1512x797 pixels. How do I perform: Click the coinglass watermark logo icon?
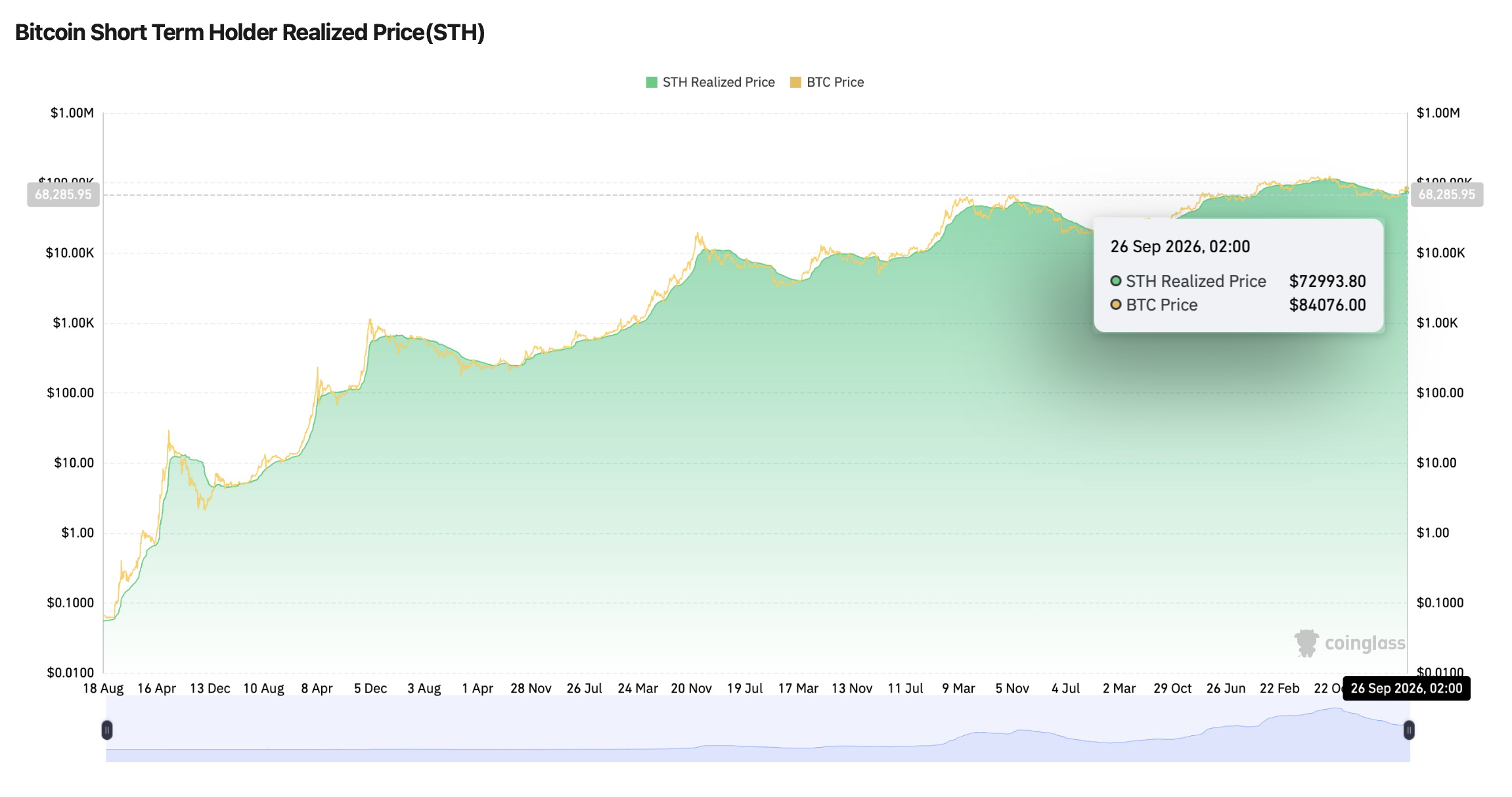pos(1306,643)
